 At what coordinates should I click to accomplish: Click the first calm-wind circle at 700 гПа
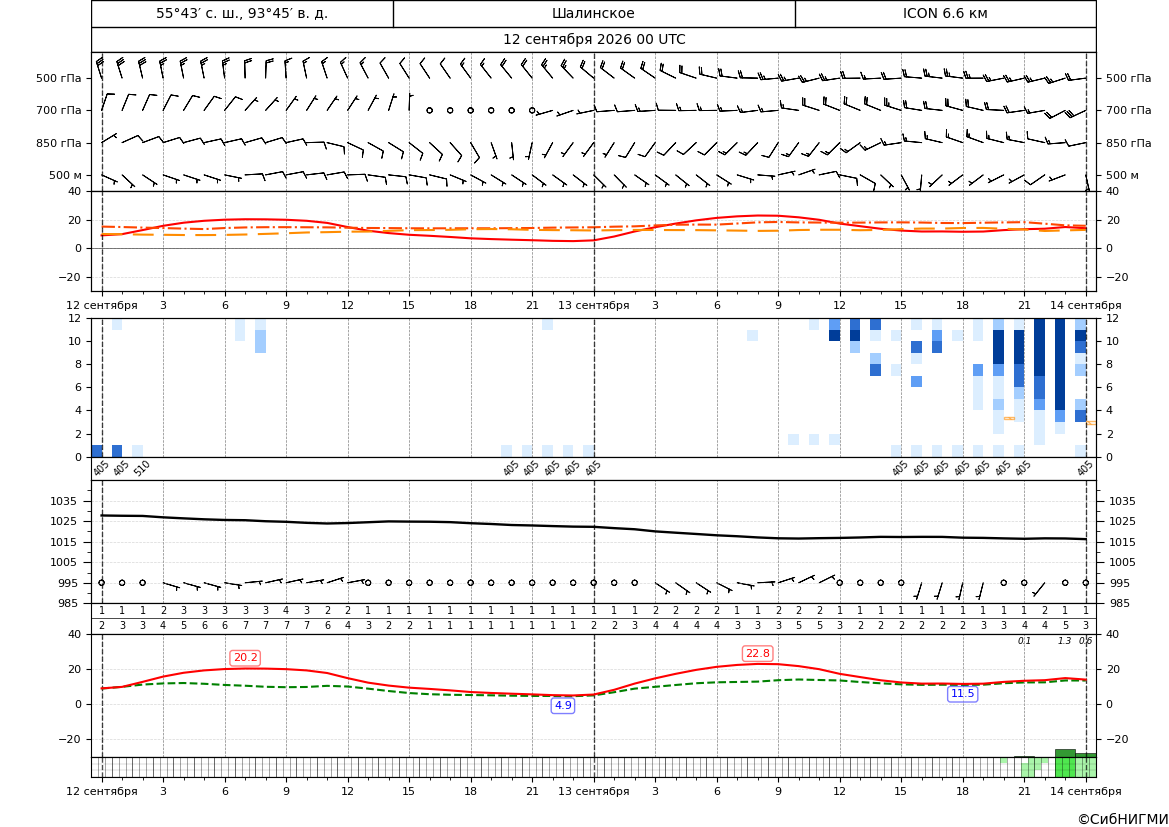(429, 110)
